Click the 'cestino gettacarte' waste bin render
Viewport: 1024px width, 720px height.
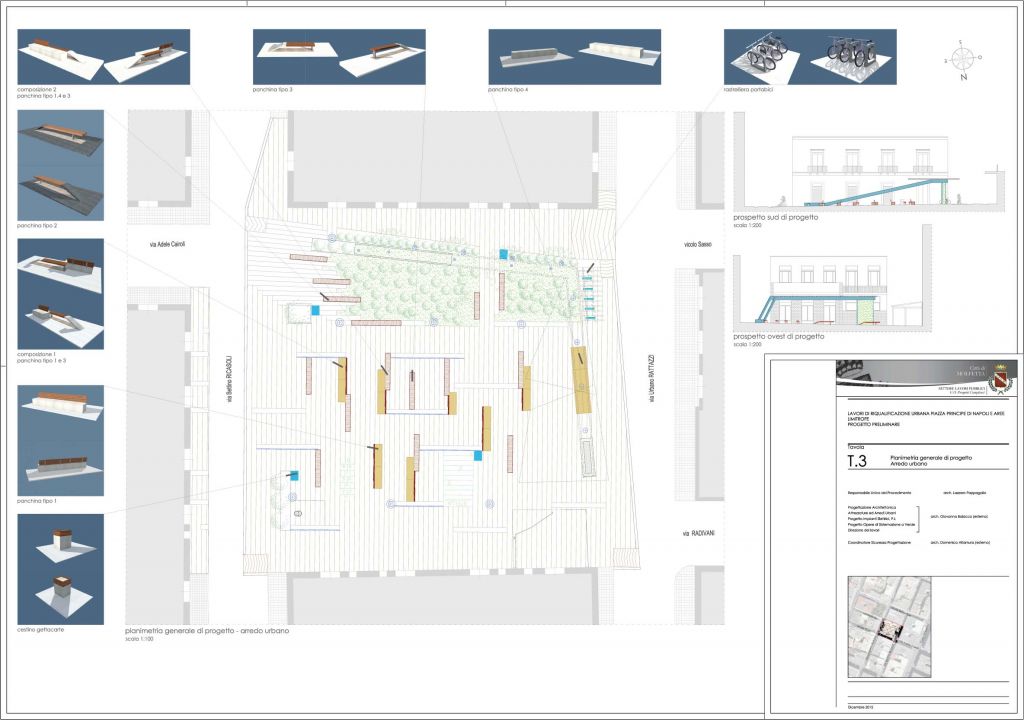pyautogui.click(x=61, y=569)
